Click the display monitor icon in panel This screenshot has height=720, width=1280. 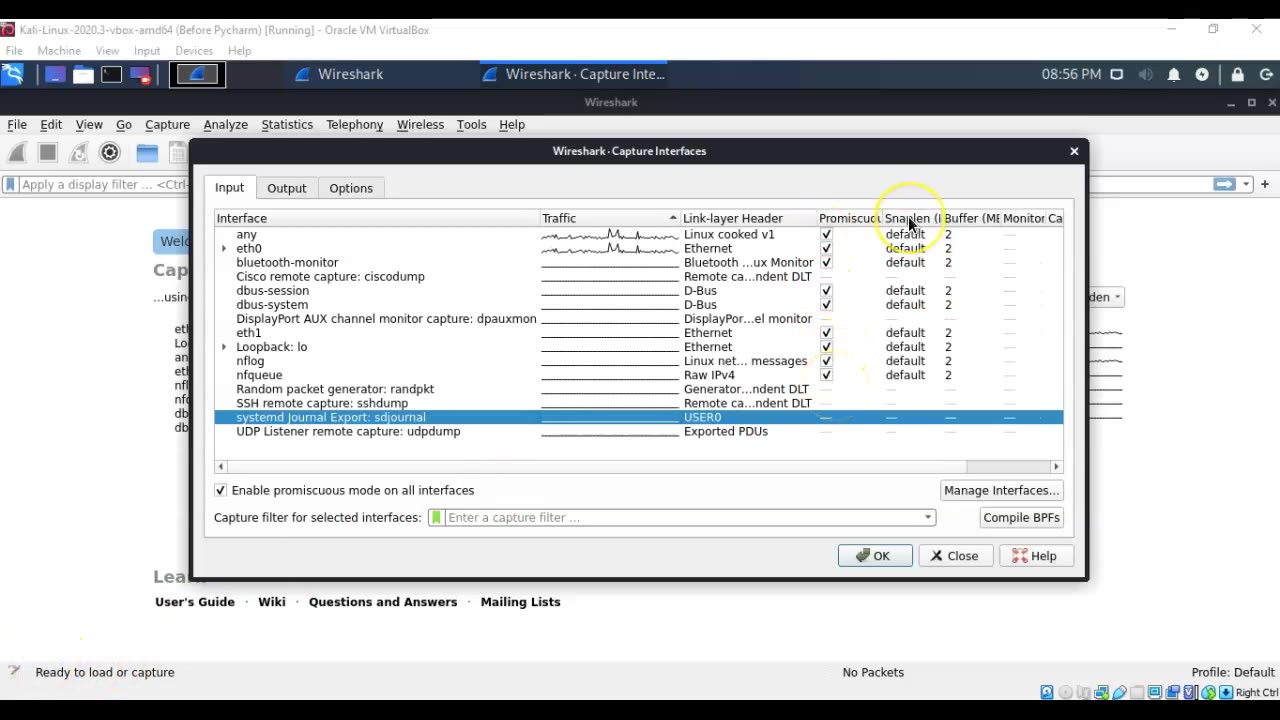[1117, 75]
